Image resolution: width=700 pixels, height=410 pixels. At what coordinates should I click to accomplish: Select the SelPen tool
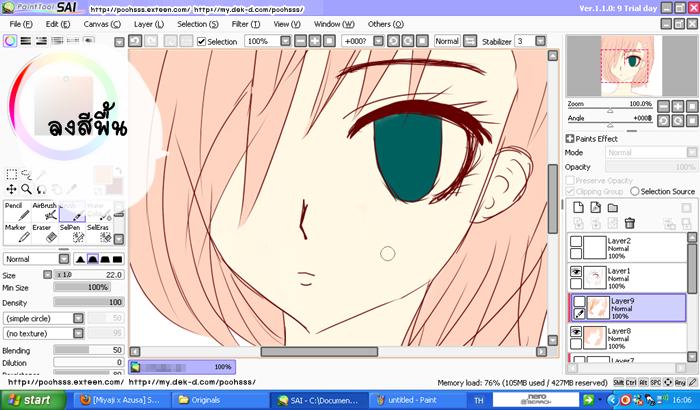72,234
